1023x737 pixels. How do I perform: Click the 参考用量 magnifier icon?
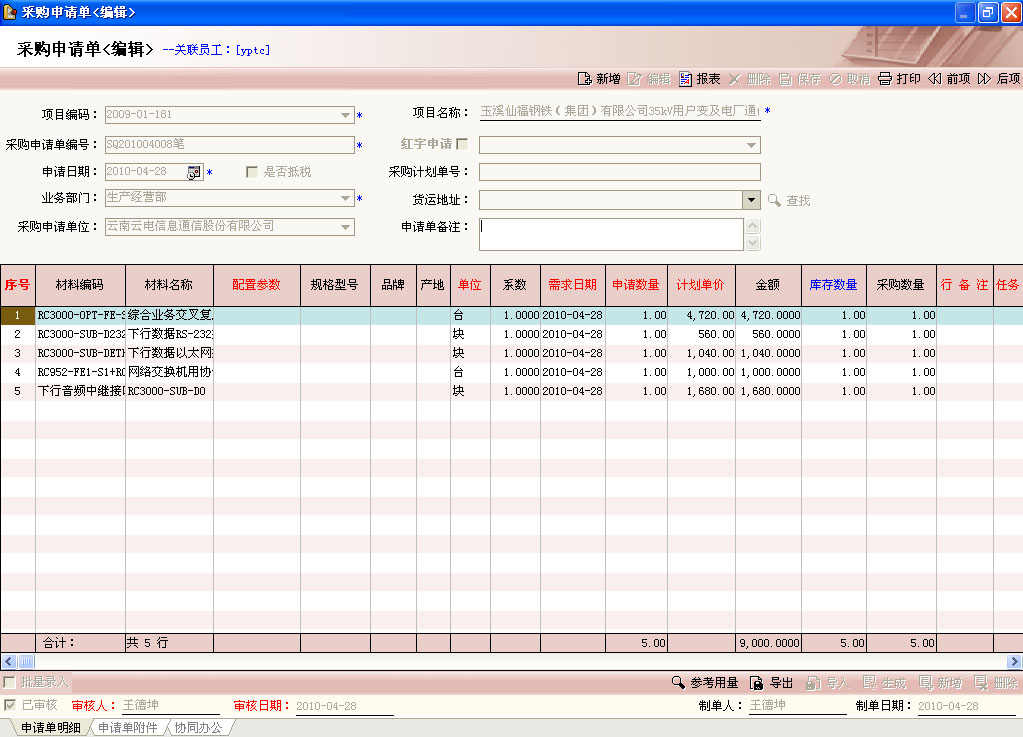(x=679, y=683)
